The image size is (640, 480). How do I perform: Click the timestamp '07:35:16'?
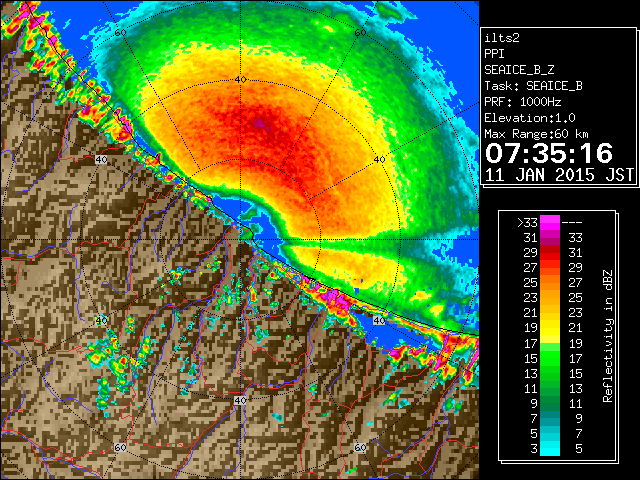tap(549, 153)
